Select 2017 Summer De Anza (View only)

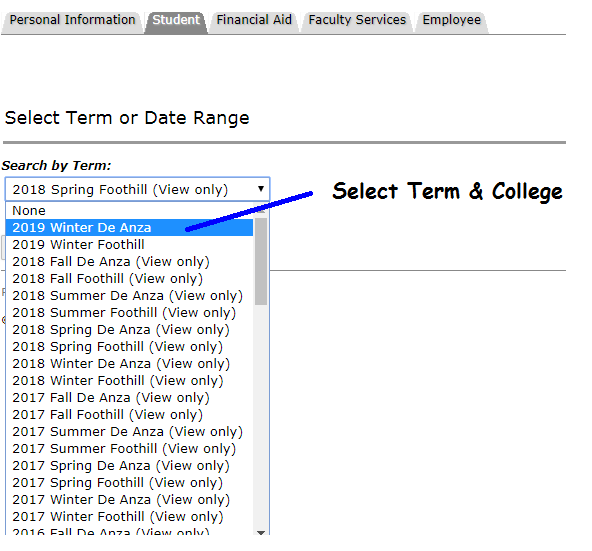129,431
